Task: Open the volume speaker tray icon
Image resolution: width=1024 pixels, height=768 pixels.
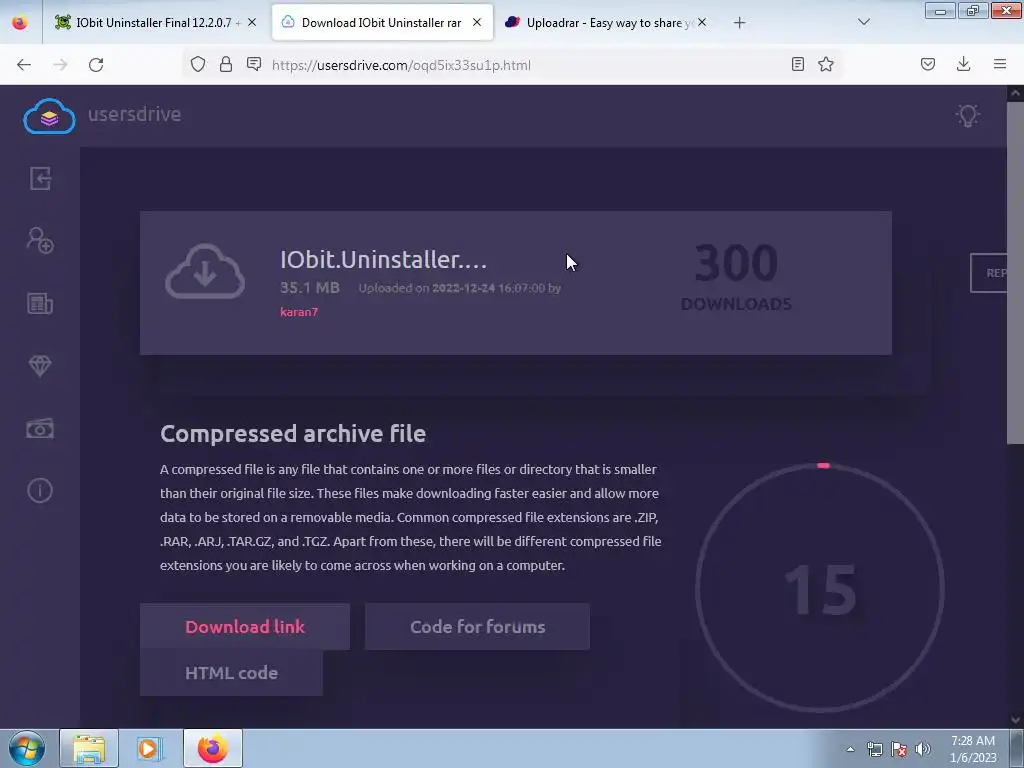Action: click(923, 749)
